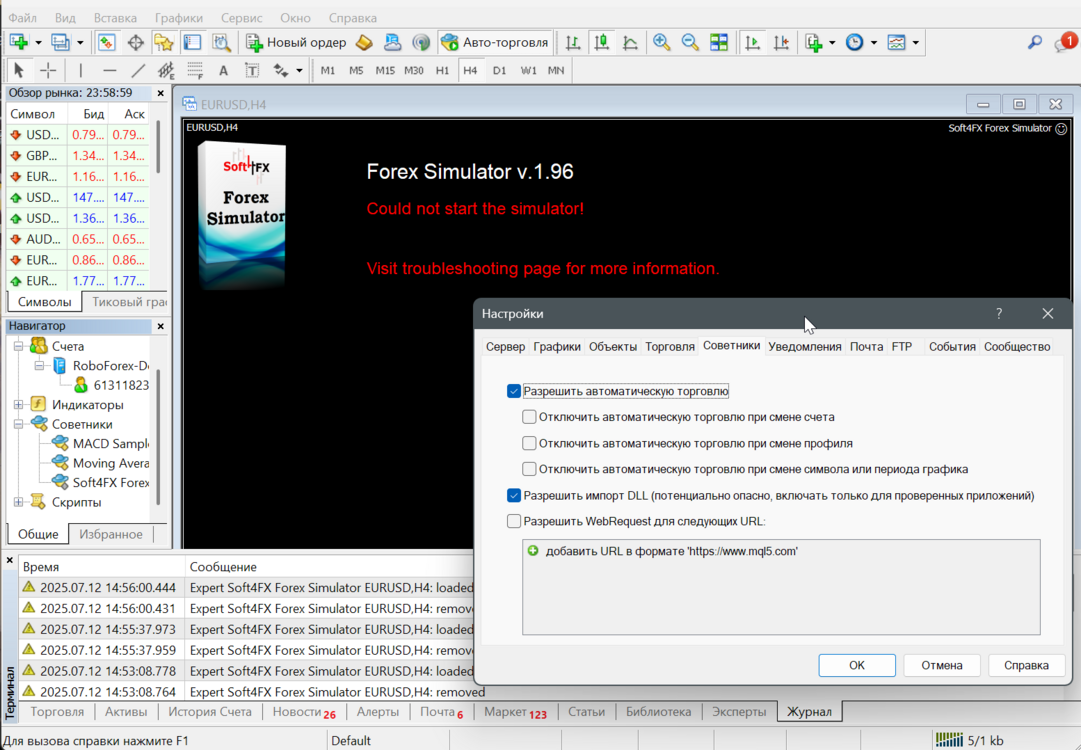Open the Templates icon

(x=896, y=43)
